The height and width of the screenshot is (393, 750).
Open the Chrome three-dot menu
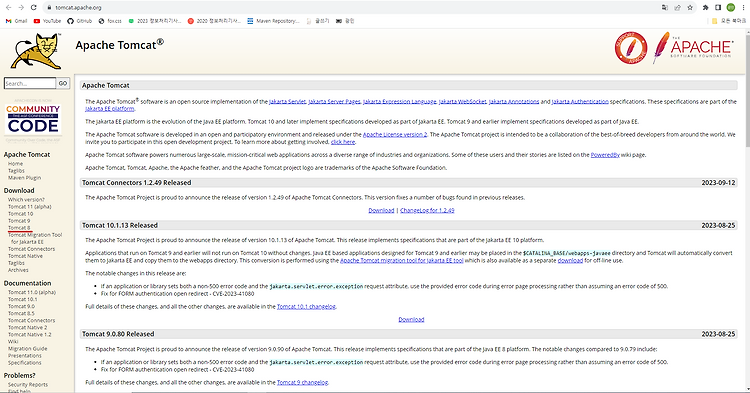click(x=743, y=8)
